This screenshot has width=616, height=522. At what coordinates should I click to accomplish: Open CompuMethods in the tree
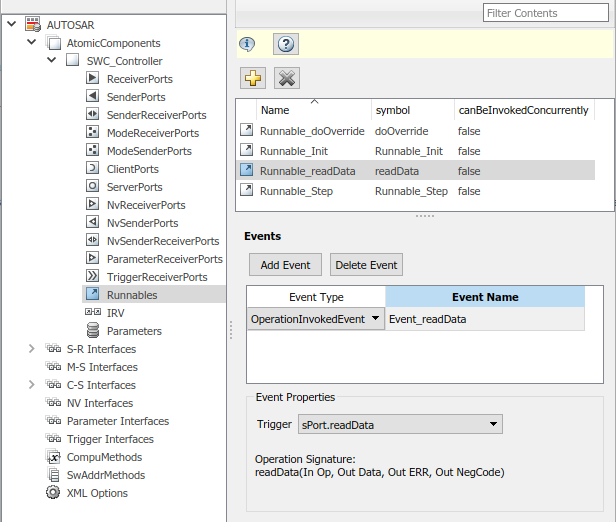pos(105,457)
